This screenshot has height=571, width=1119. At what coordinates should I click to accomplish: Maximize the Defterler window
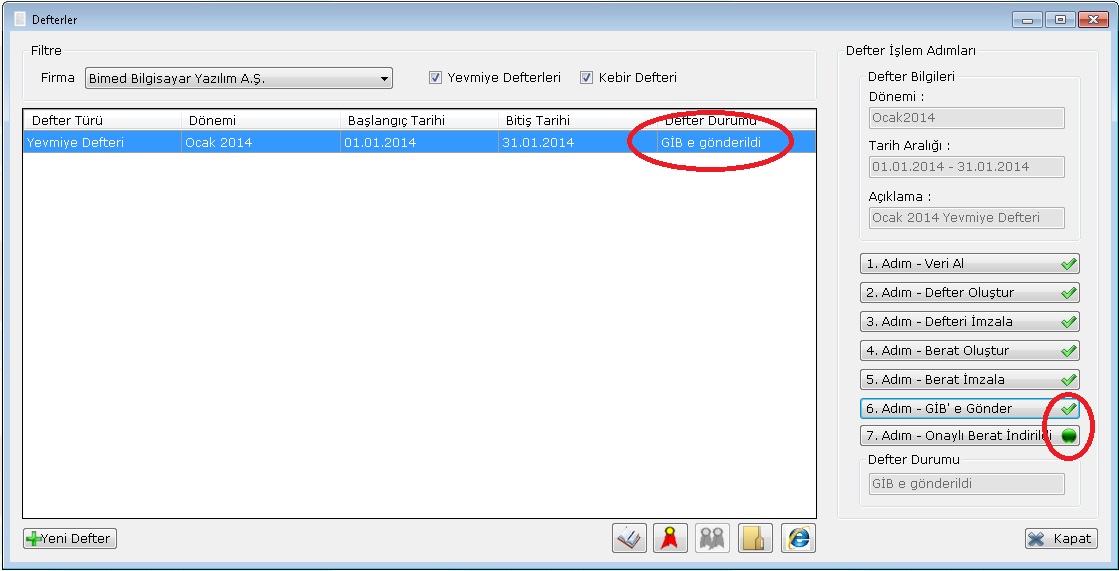[x=1060, y=20]
